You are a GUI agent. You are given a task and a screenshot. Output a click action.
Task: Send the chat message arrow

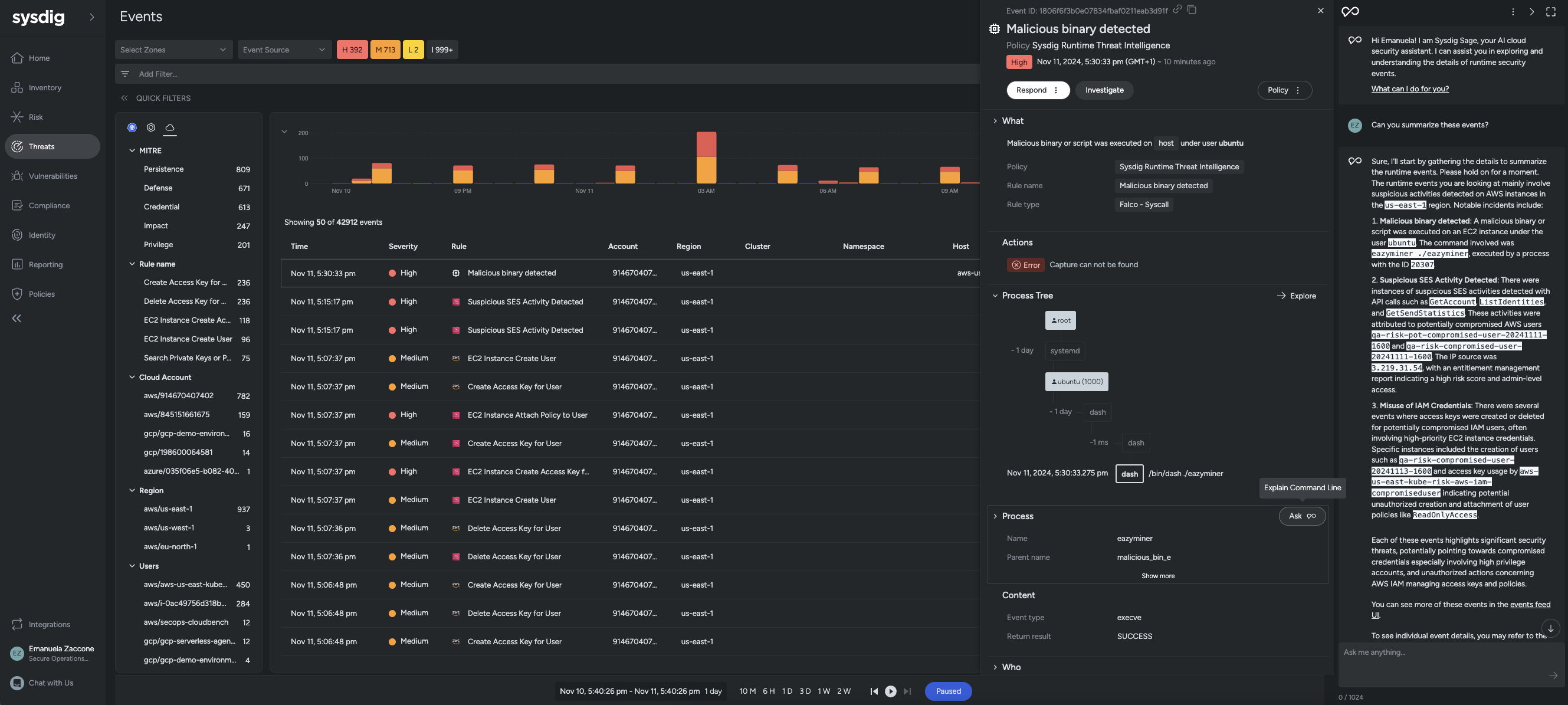1553,675
